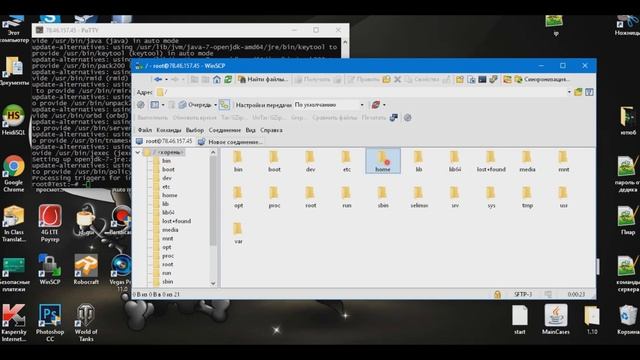Go back with the blue arrow in WinSCP
The height and width of the screenshot is (360, 640).
158,79
